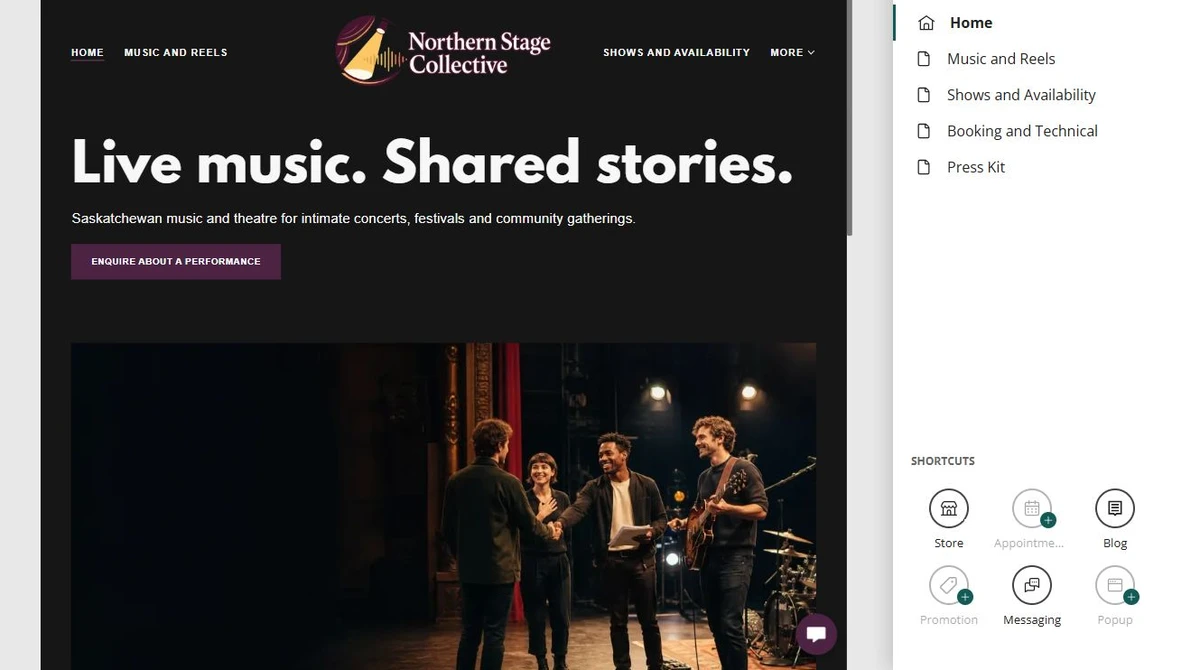Screen dimensions: 1200x670
Task: Click the Shows and Availability page icon
Action: 925,95
